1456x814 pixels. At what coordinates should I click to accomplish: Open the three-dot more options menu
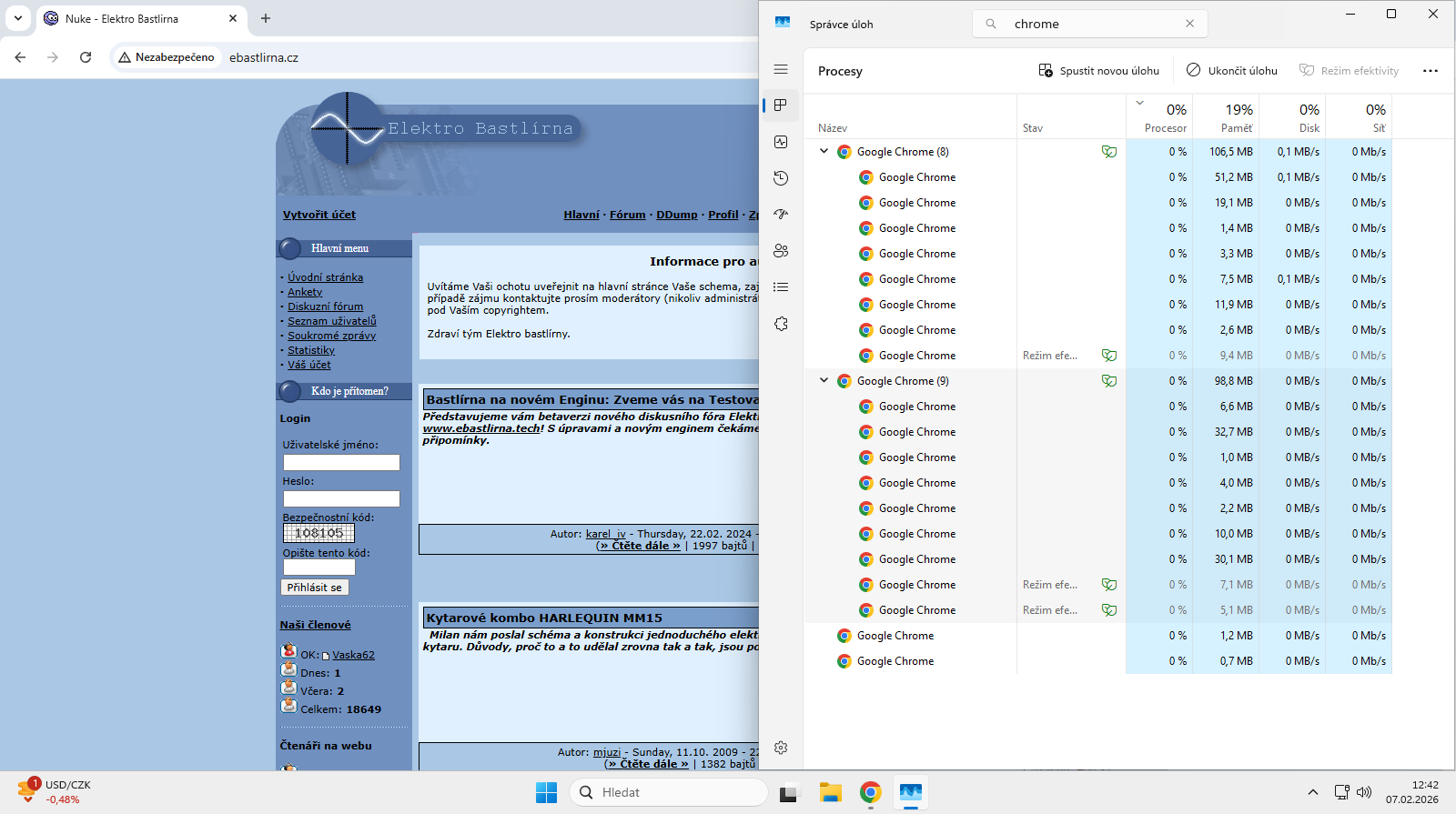[1430, 71]
